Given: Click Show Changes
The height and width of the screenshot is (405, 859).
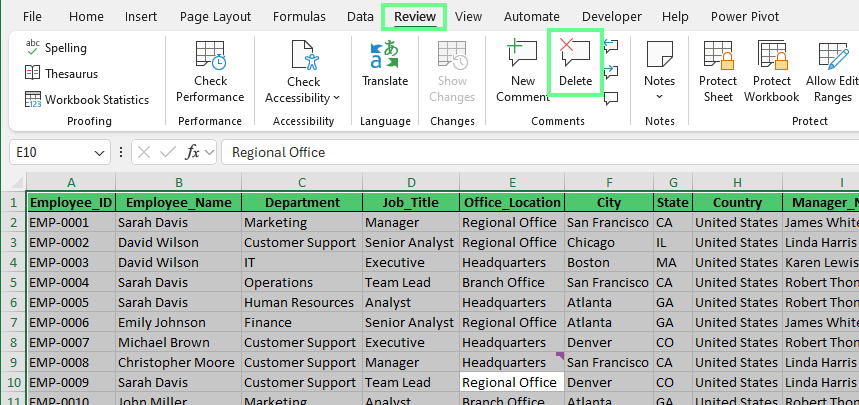Looking at the screenshot, I should coord(452,71).
